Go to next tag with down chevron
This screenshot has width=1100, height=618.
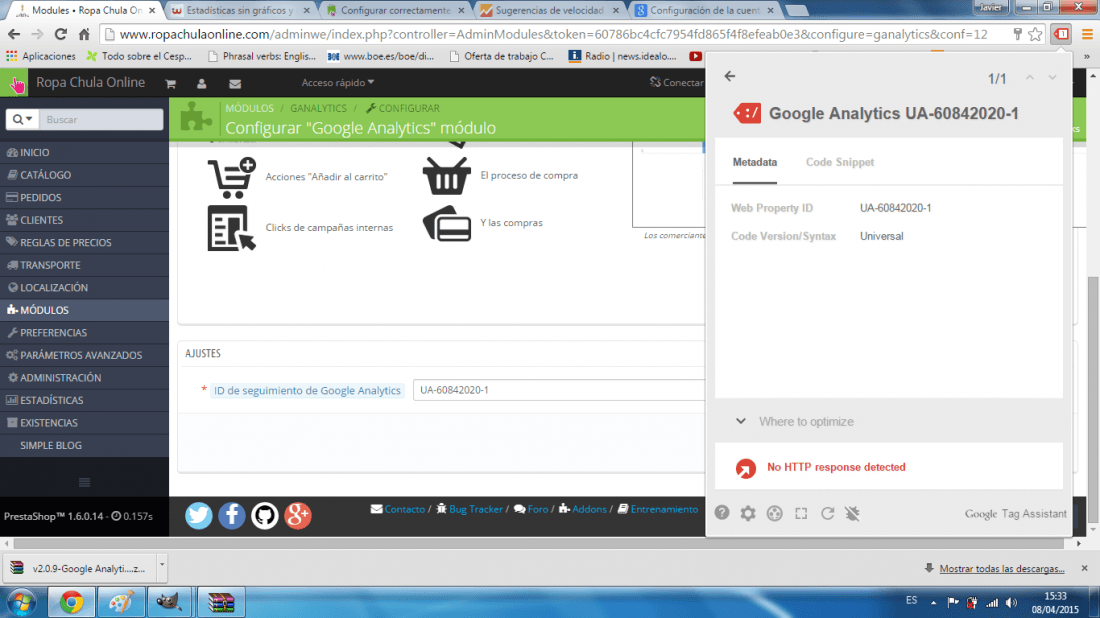[1052, 78]
